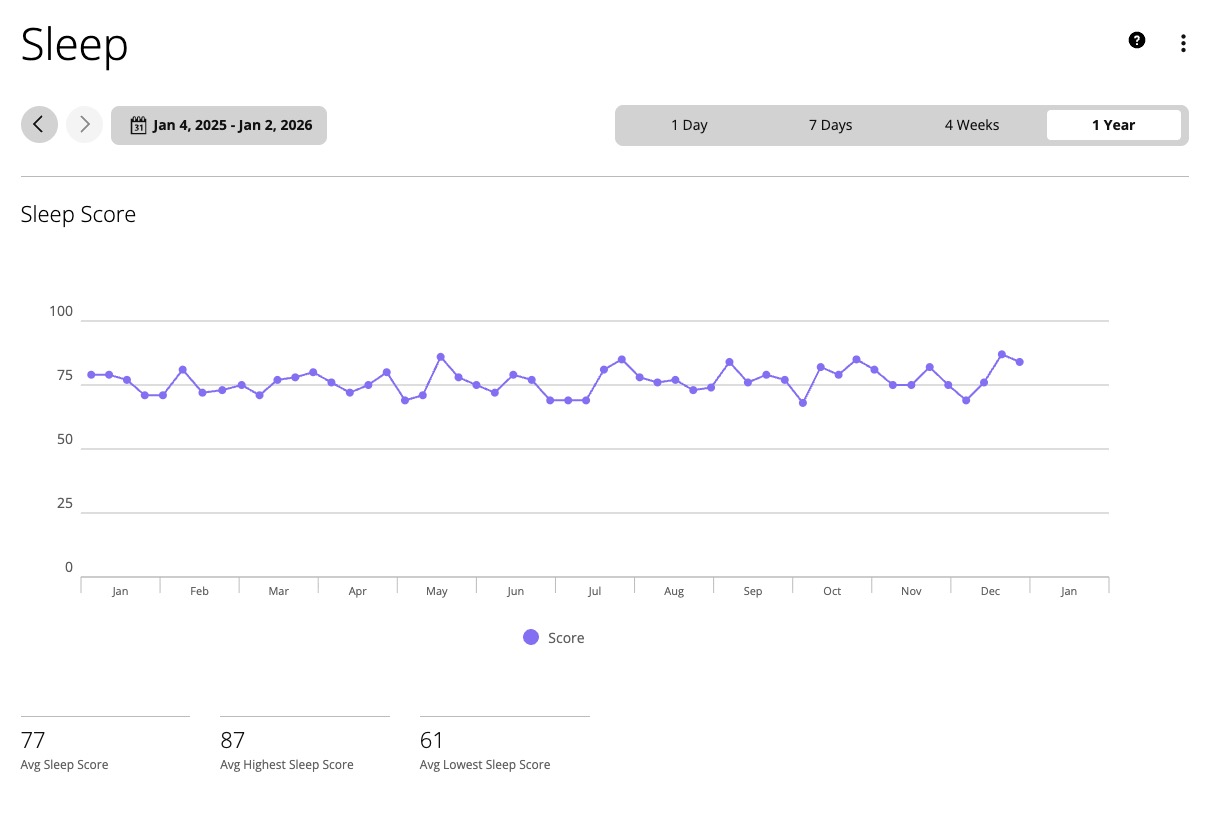Select the 1 Year tab

point(1113,125)
